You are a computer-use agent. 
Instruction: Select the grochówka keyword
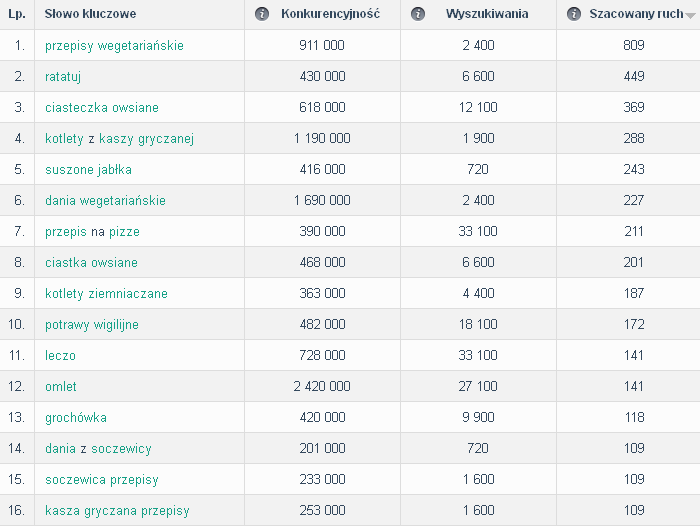76,417
